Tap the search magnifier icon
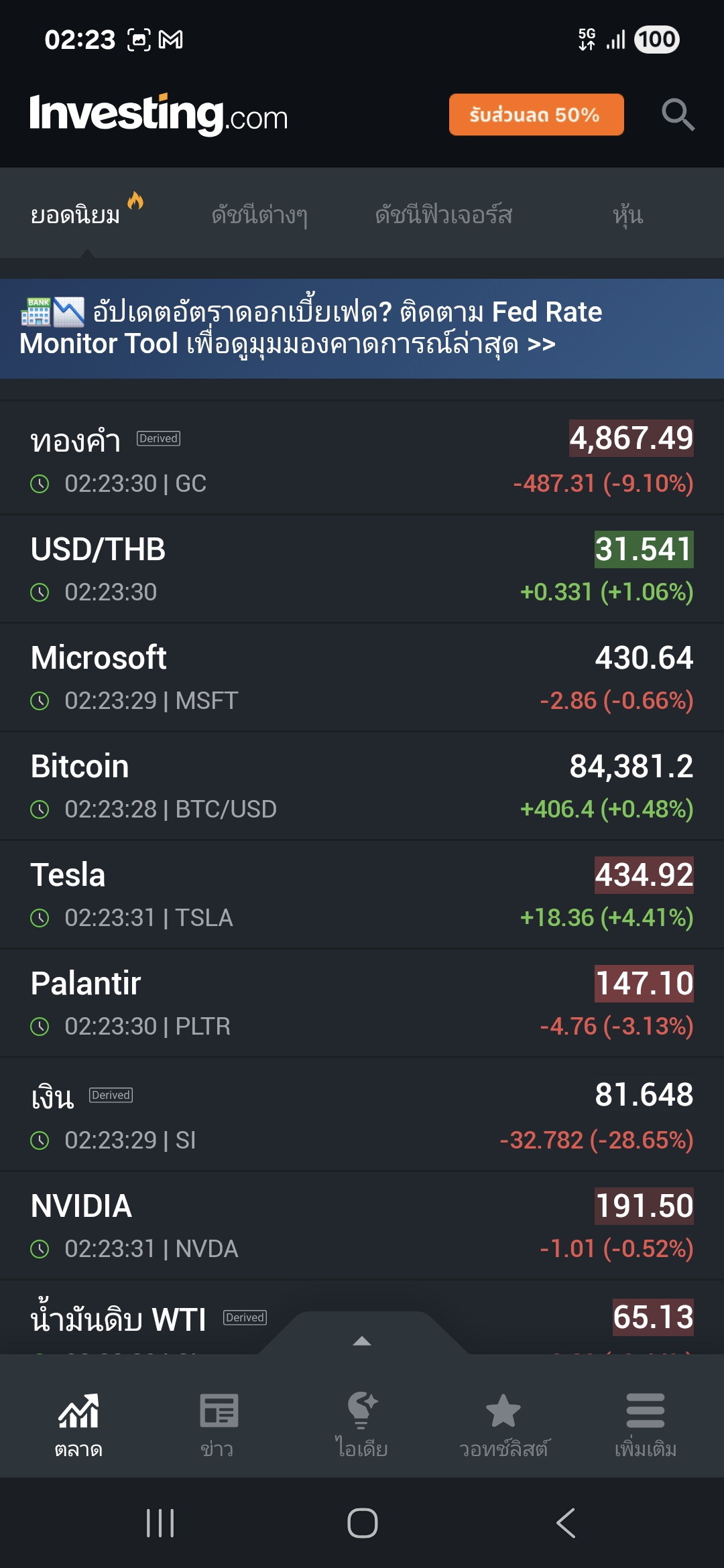 coord(677,115)
